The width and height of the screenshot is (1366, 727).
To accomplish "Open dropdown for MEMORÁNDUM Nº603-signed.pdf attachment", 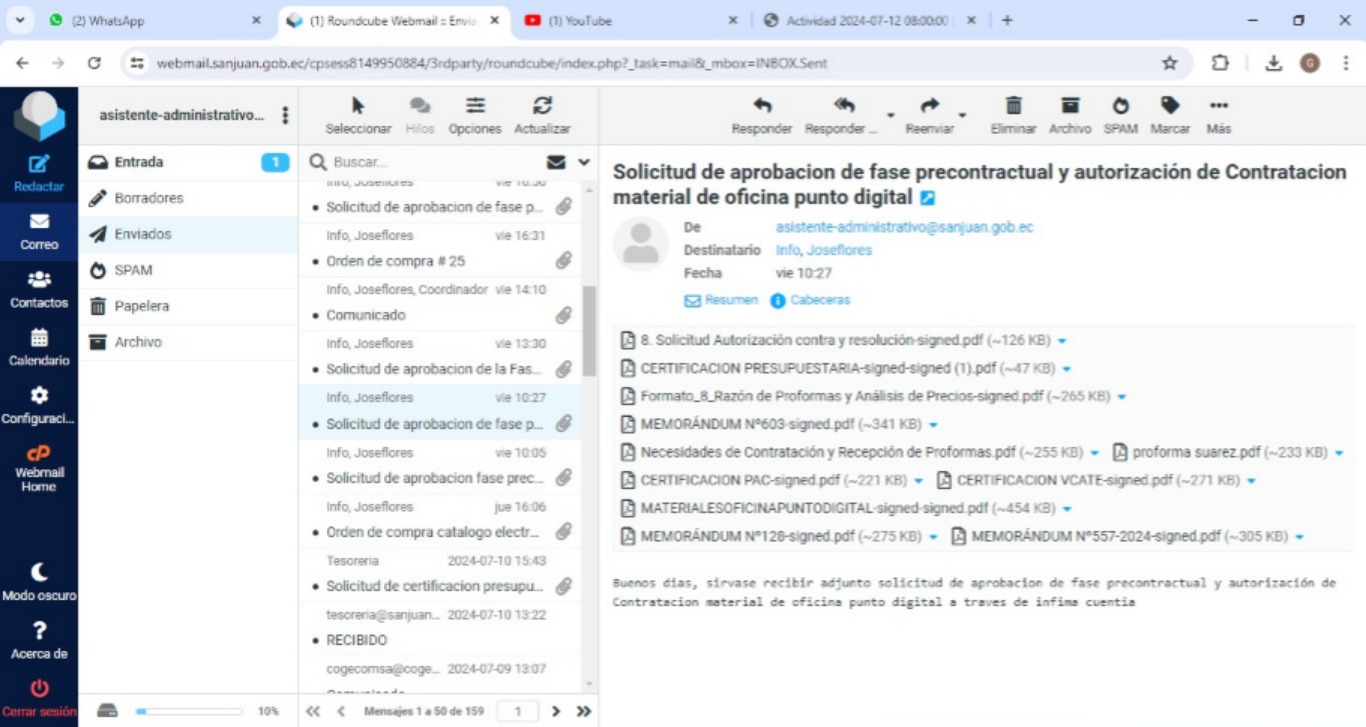I will pos(933,425).
